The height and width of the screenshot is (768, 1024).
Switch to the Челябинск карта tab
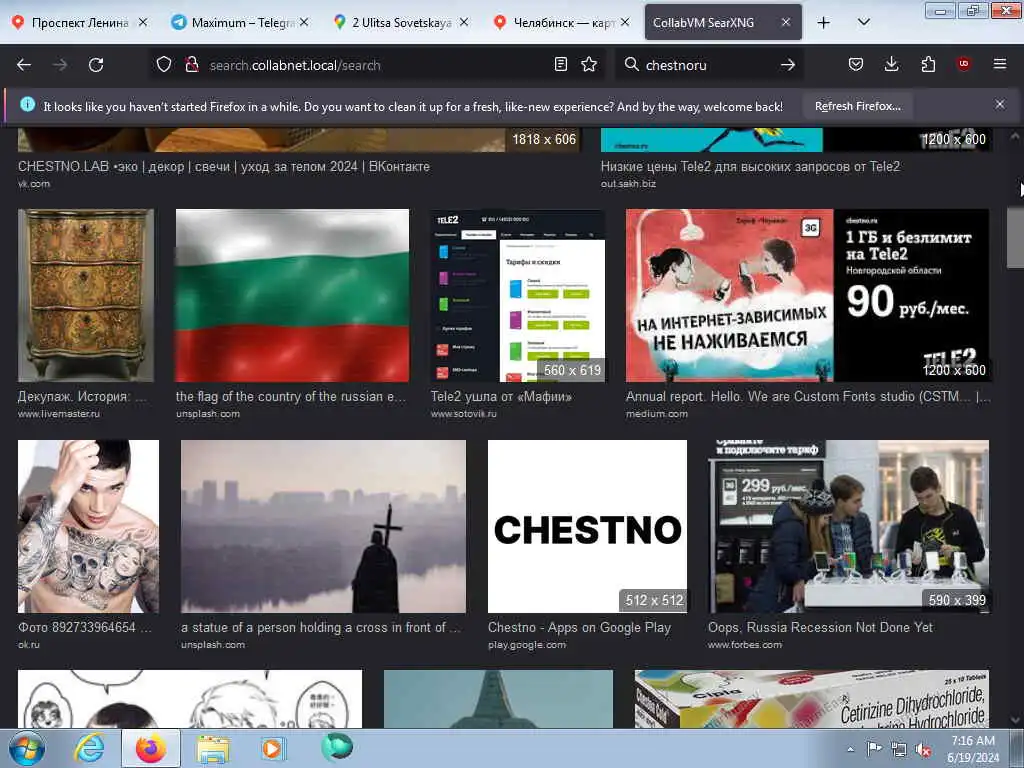click(562, 22)
